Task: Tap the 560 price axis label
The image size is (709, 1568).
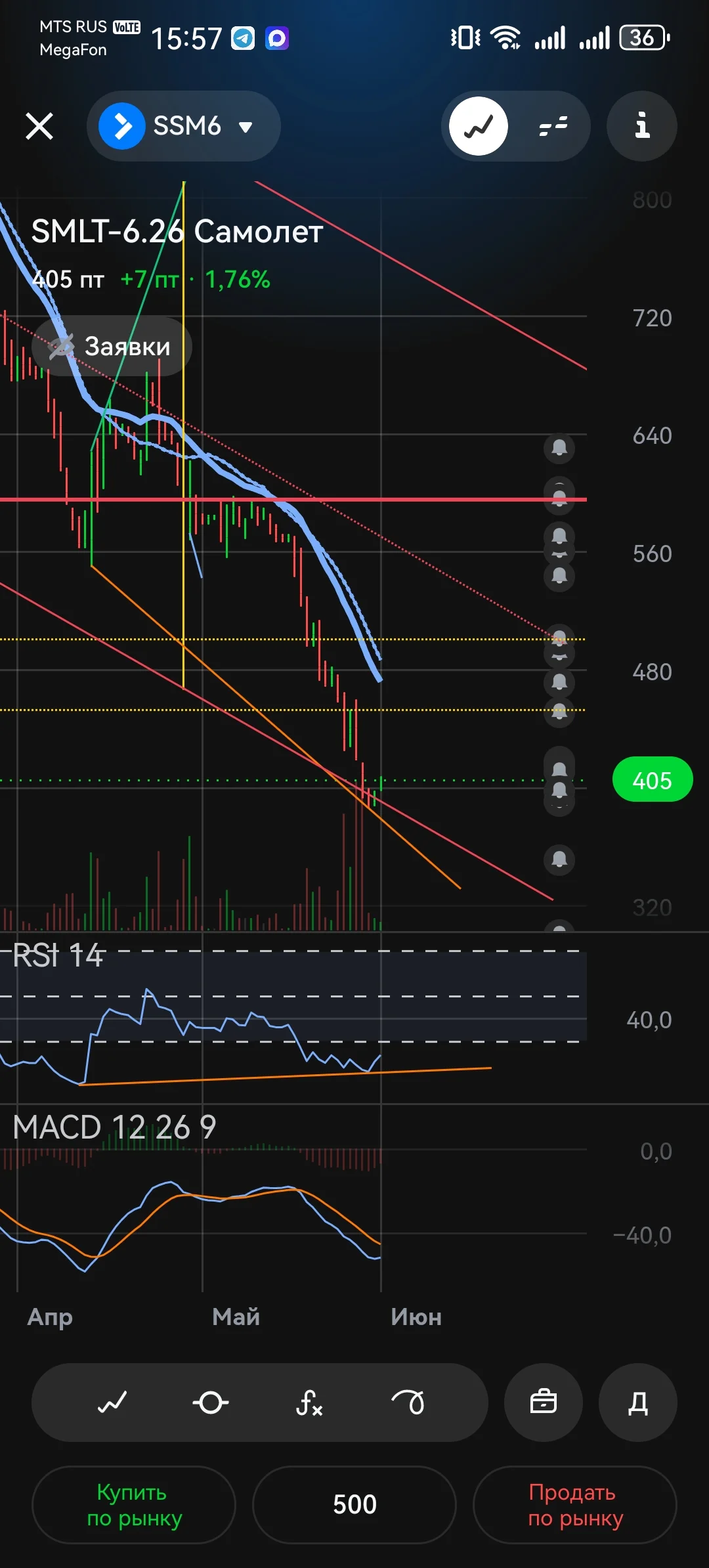Action: pyautogui.click(x=652, y=554)
